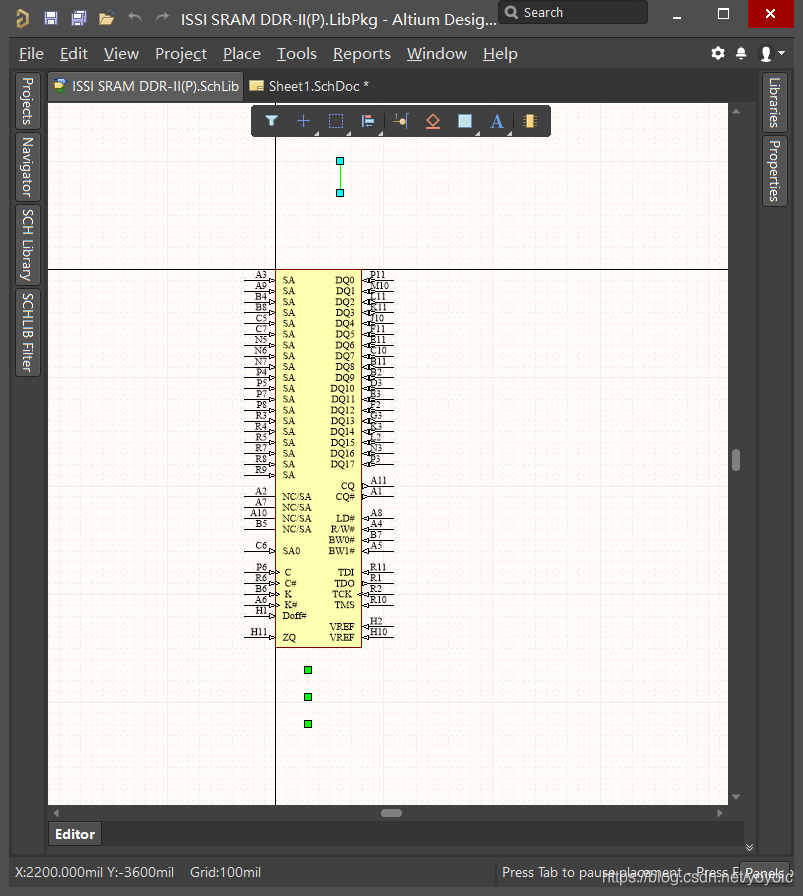Expand the Navigator side panel
This screenshot has height=896, width=803.
coord(27,166)
